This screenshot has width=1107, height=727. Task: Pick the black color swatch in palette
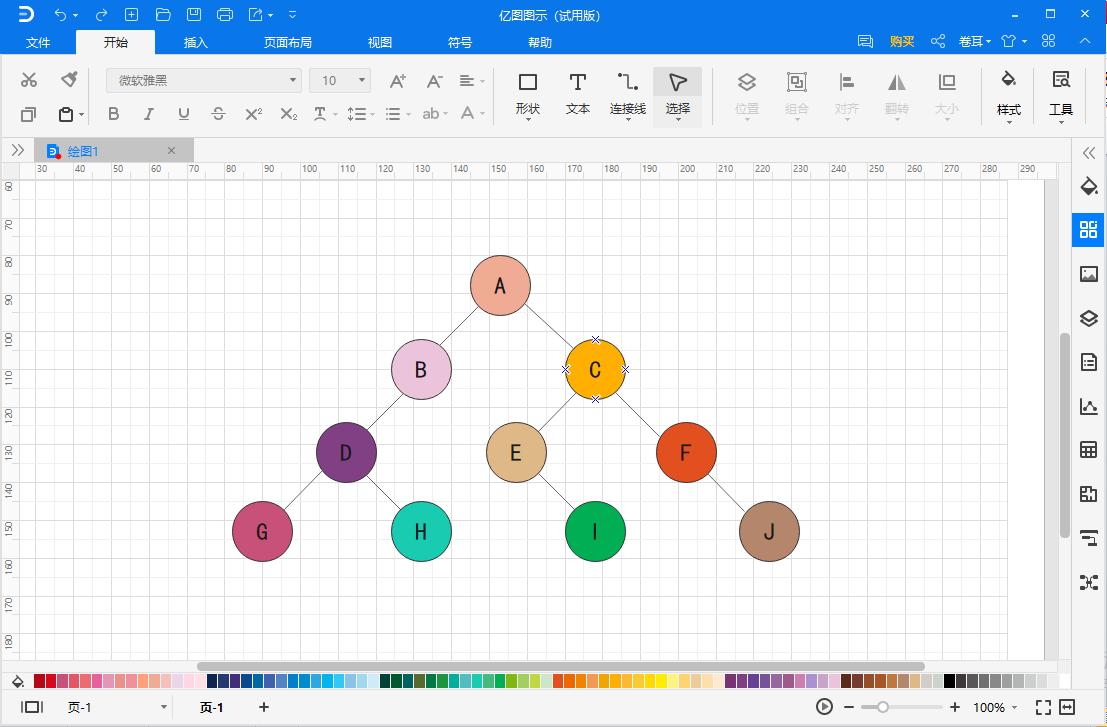click(x=949, y=681)
